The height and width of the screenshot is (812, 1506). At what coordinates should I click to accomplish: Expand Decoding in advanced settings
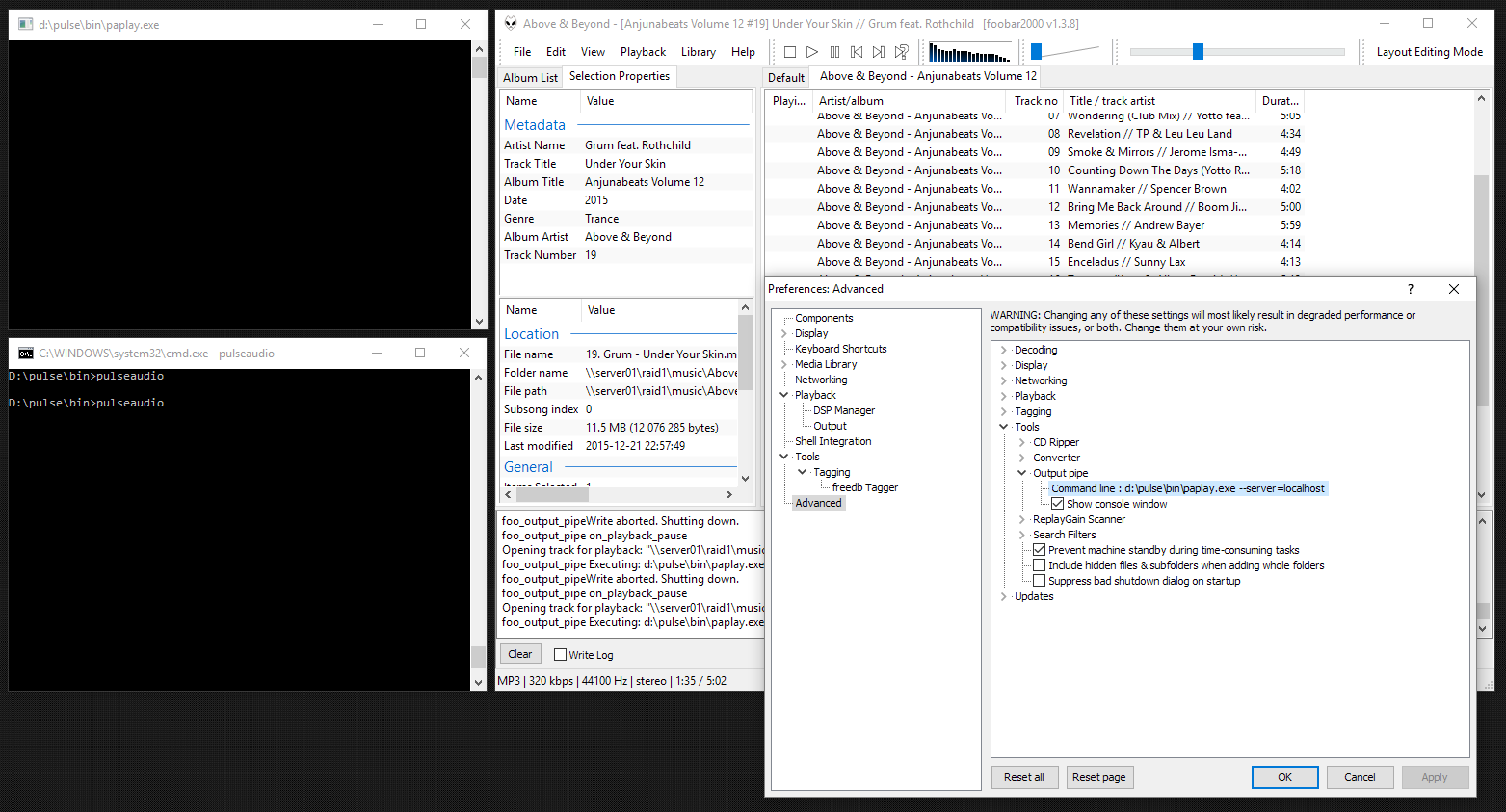tap(1004, 350)
